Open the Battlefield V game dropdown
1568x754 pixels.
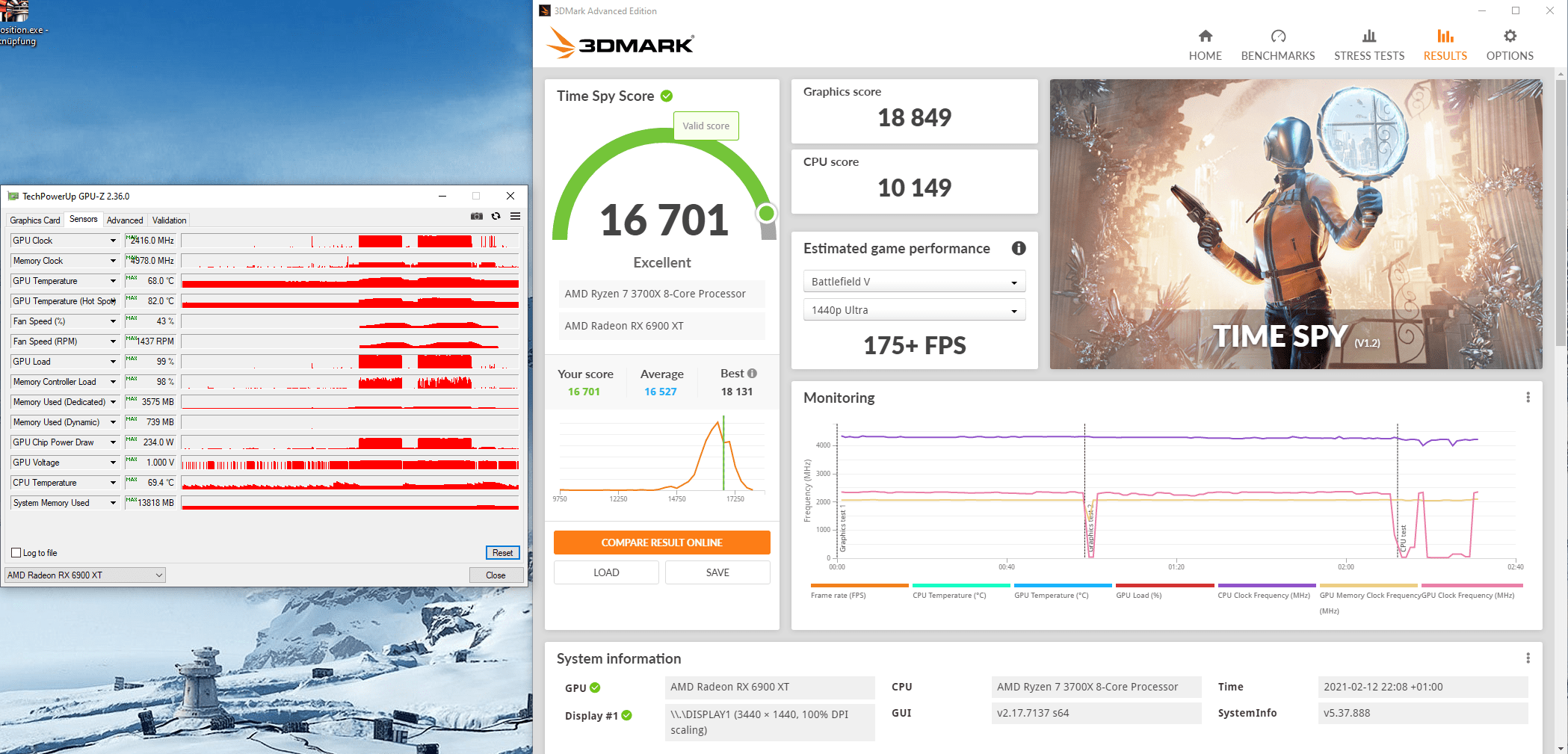pyautogui.click(x=914, y=282)
